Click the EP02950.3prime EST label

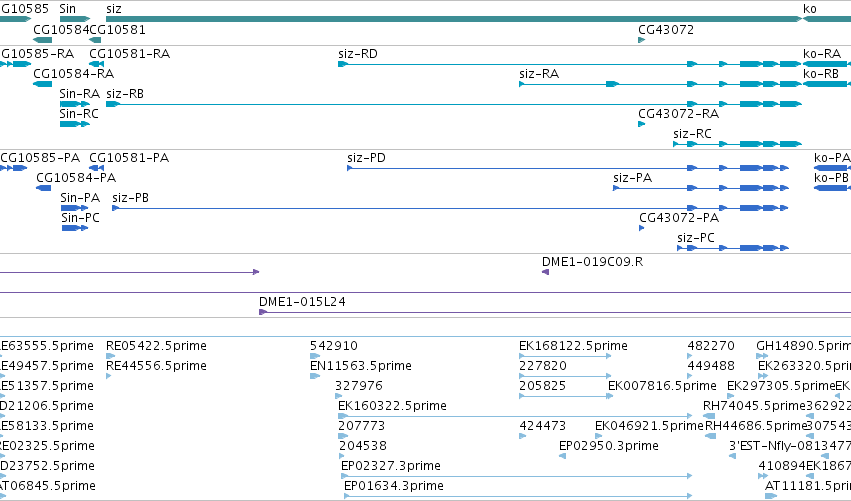[609, 447]
